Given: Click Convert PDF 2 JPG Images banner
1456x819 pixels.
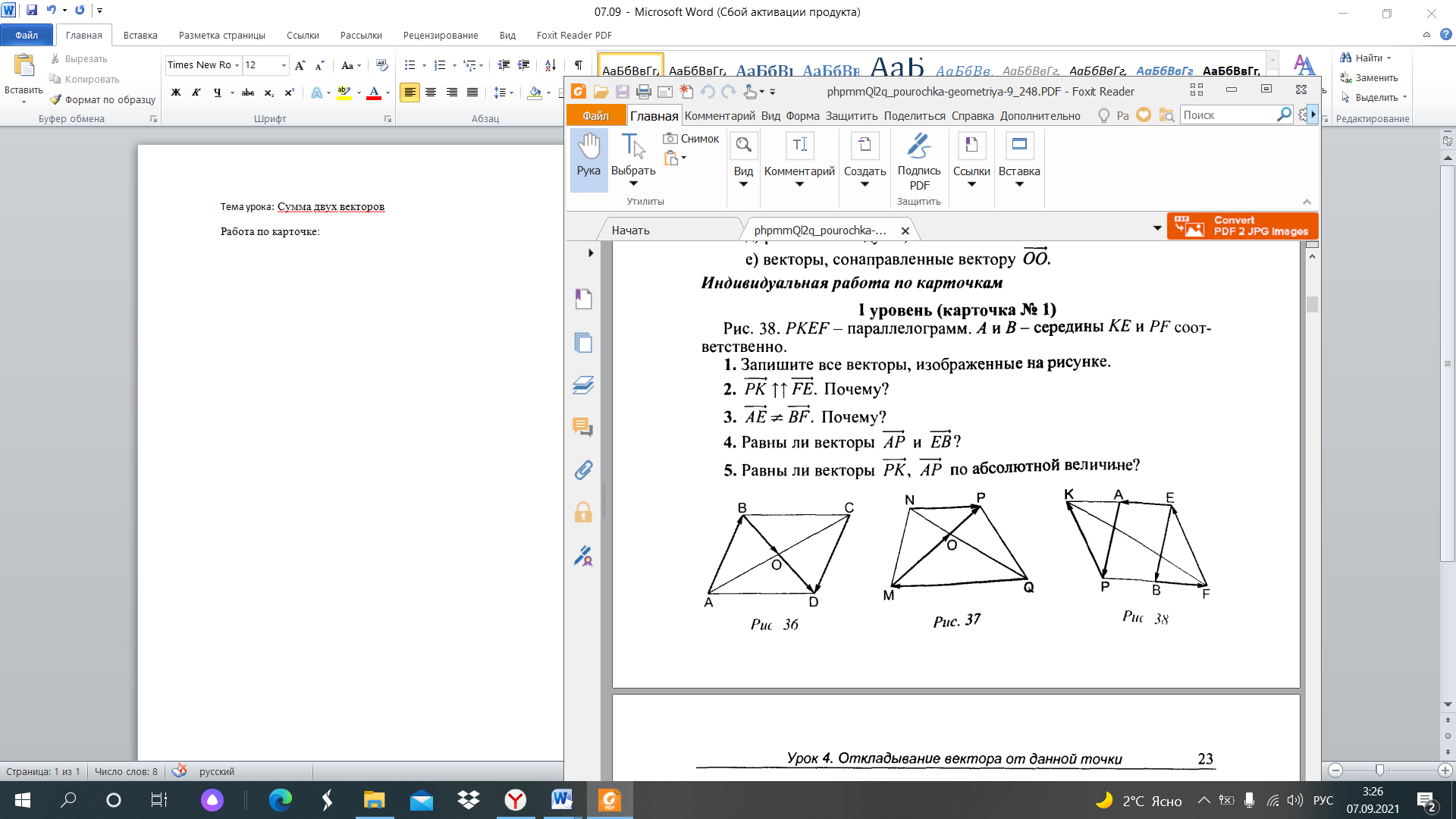Looking at the screenshot, I should point(1243,226).
